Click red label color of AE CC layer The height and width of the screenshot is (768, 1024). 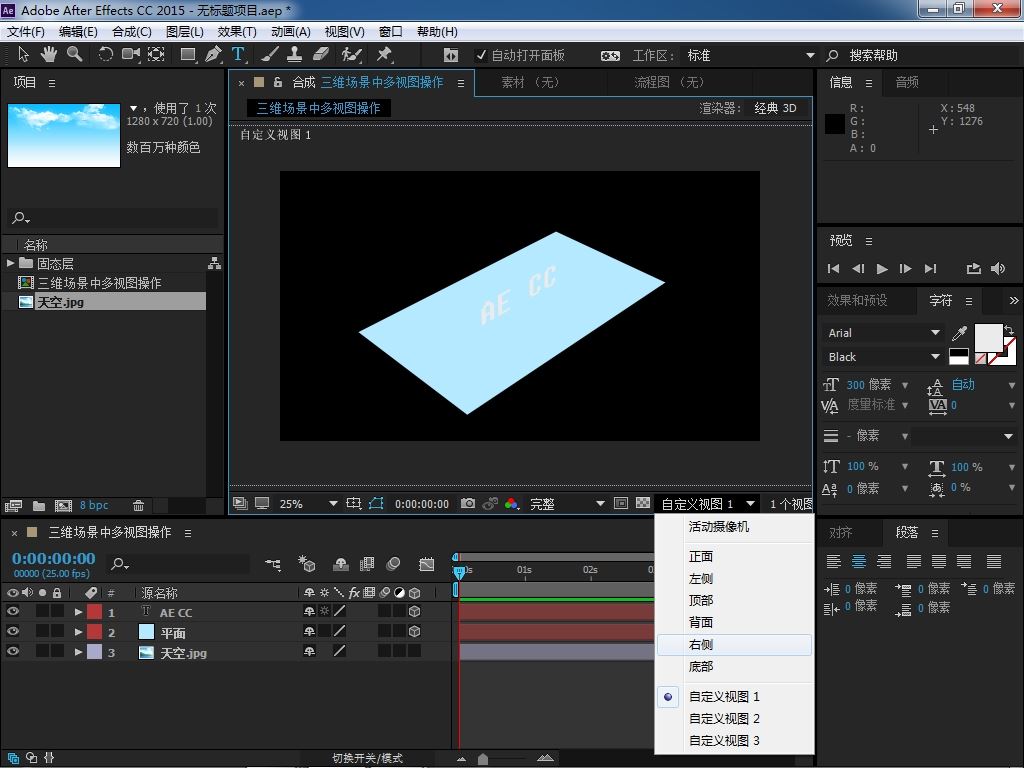click(x=95, y=612)
